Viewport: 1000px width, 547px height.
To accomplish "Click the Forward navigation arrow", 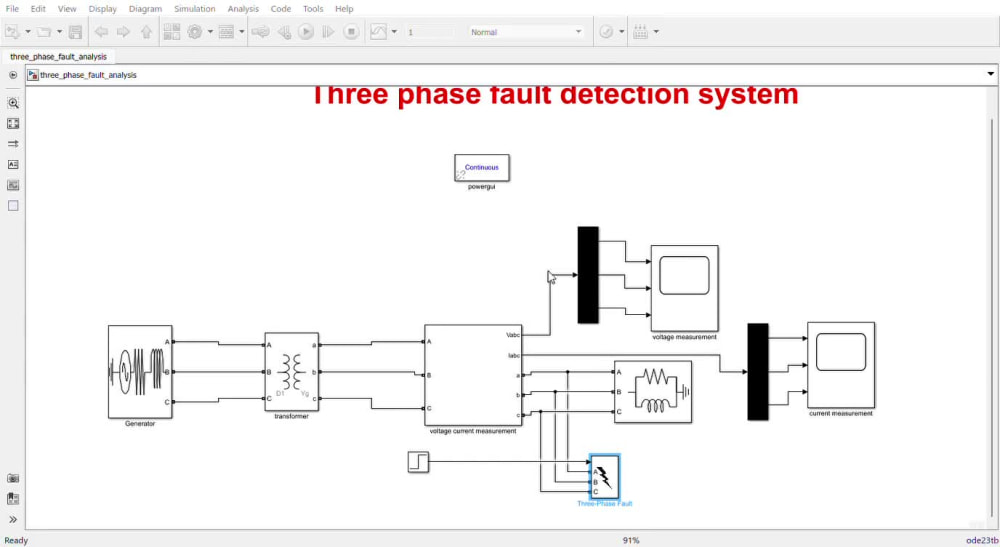I will pyautogui.click(x=124, y=32).
